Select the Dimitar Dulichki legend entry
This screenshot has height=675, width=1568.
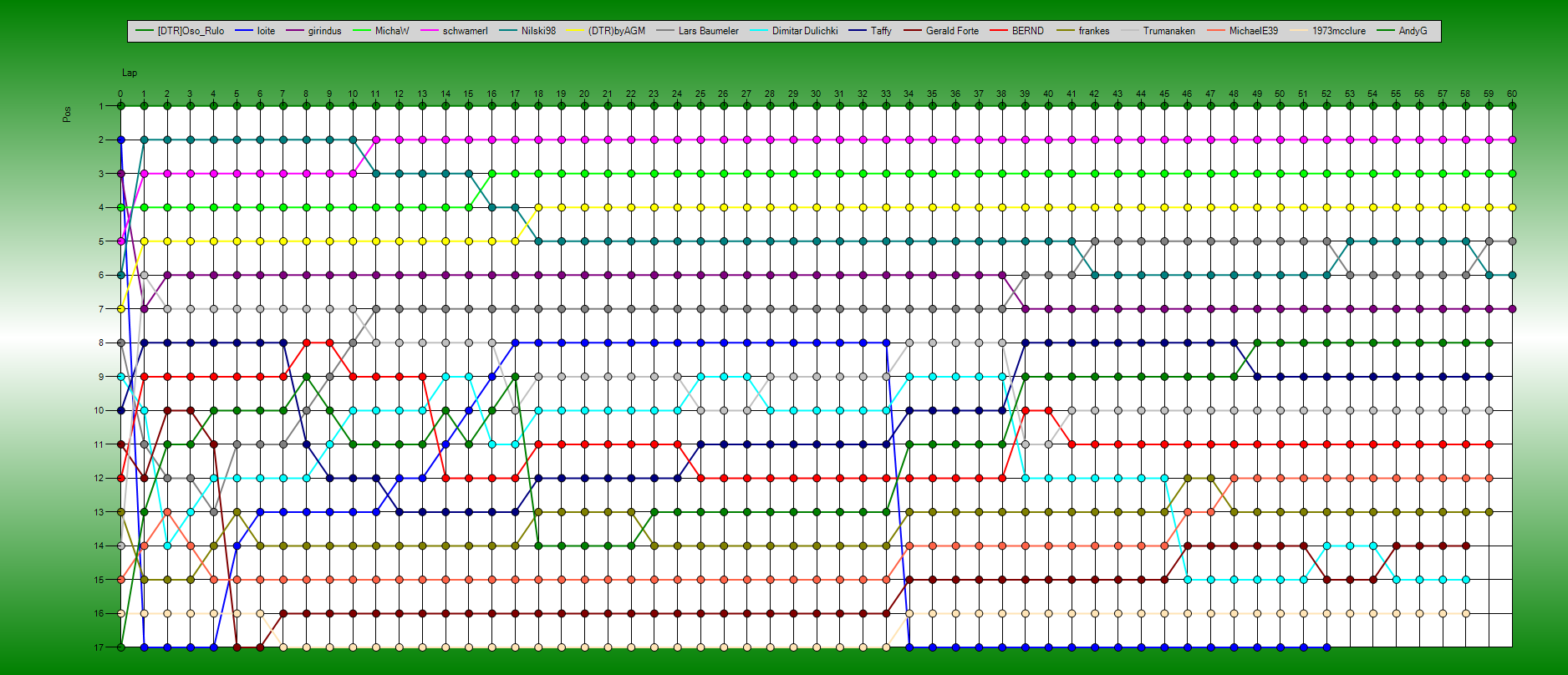(793, 31)
